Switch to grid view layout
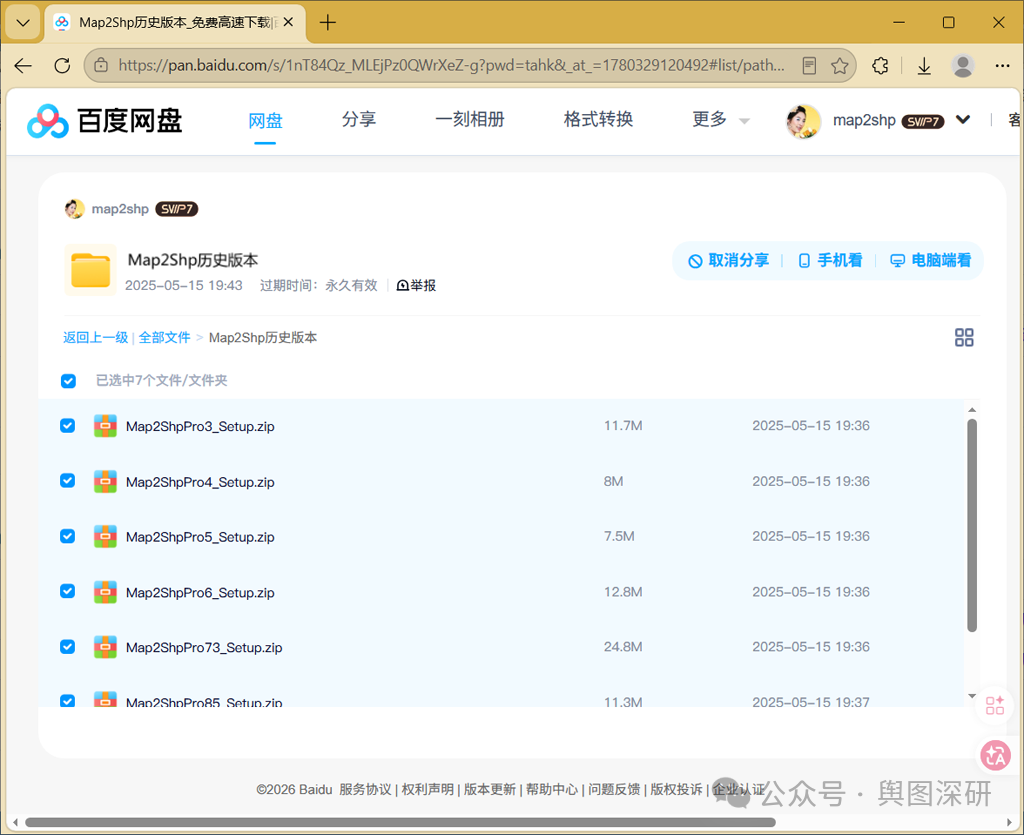This screenshot has height=835, width=1024. pyautogui.click(x=964, y=338)
